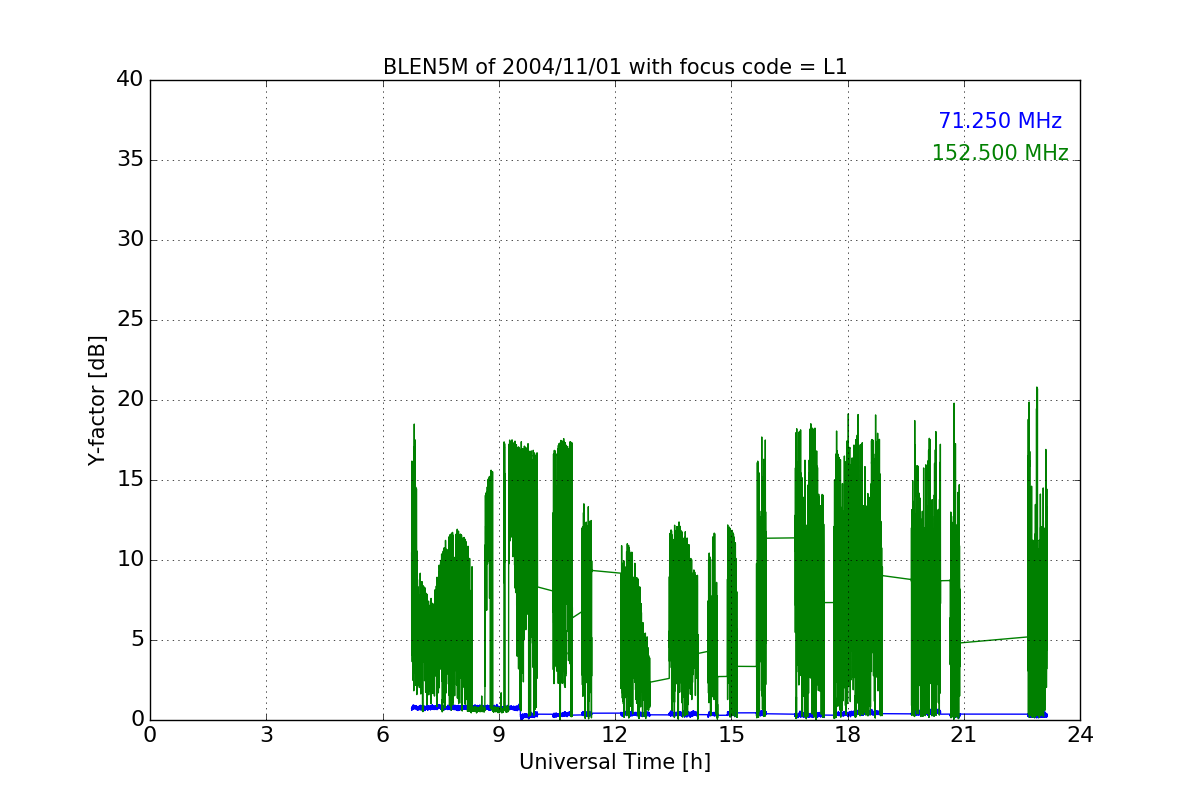Screen dimensions: 1200x800
Task: Click the y-axis tick label 35
Action: 130,160
